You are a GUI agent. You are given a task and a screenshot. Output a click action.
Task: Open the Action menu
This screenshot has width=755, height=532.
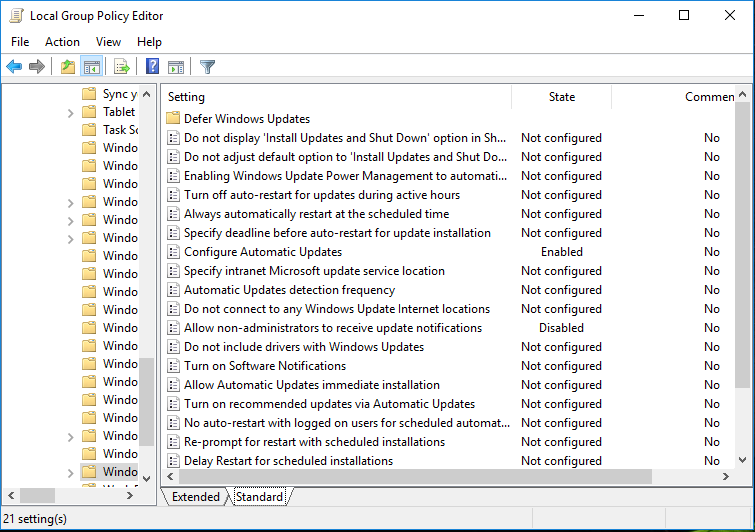[62, 42]
